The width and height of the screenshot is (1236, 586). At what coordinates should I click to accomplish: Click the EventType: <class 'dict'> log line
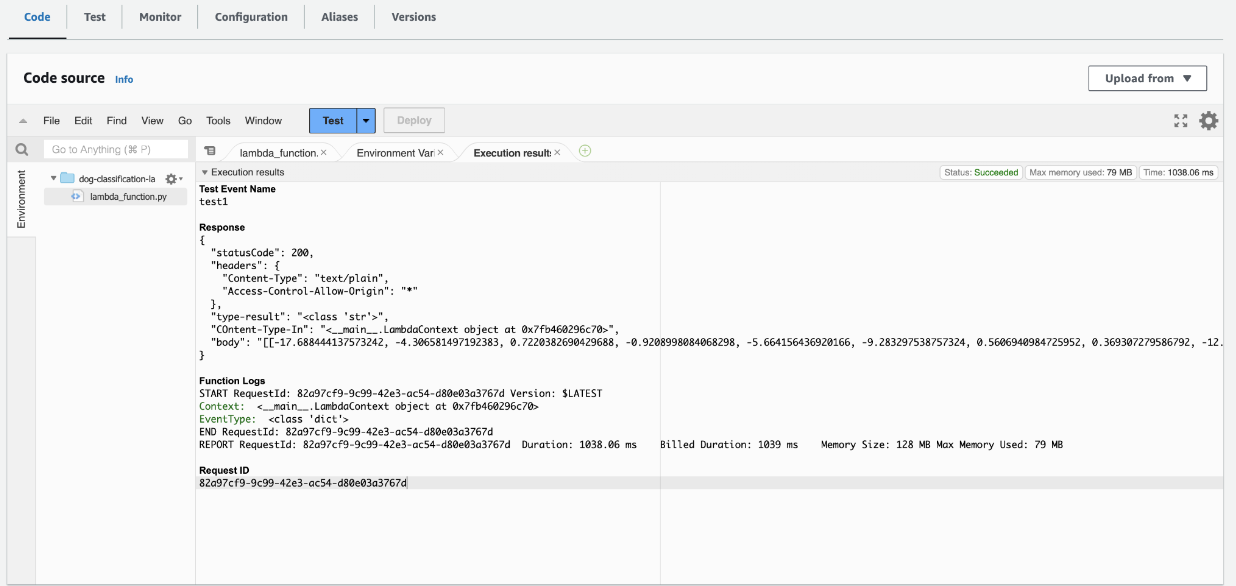(273, 419)
